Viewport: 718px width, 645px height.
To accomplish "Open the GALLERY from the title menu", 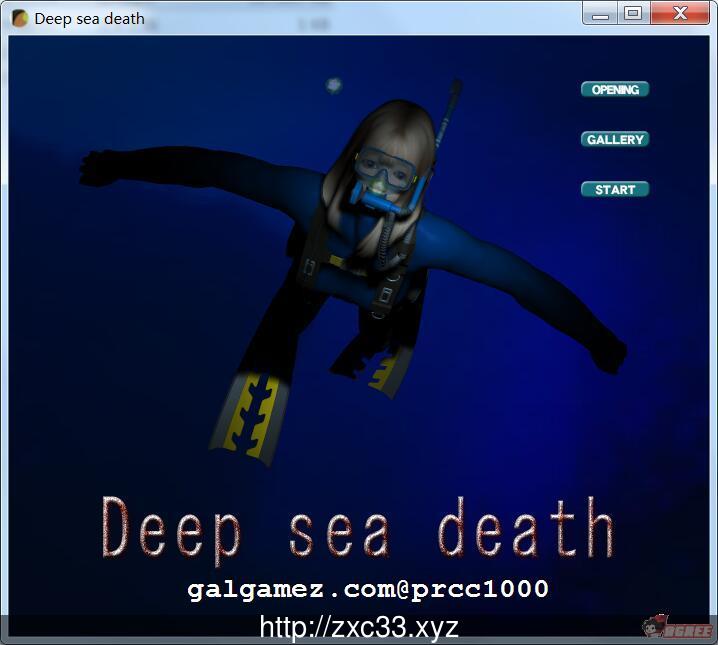I will coord(615,139).
